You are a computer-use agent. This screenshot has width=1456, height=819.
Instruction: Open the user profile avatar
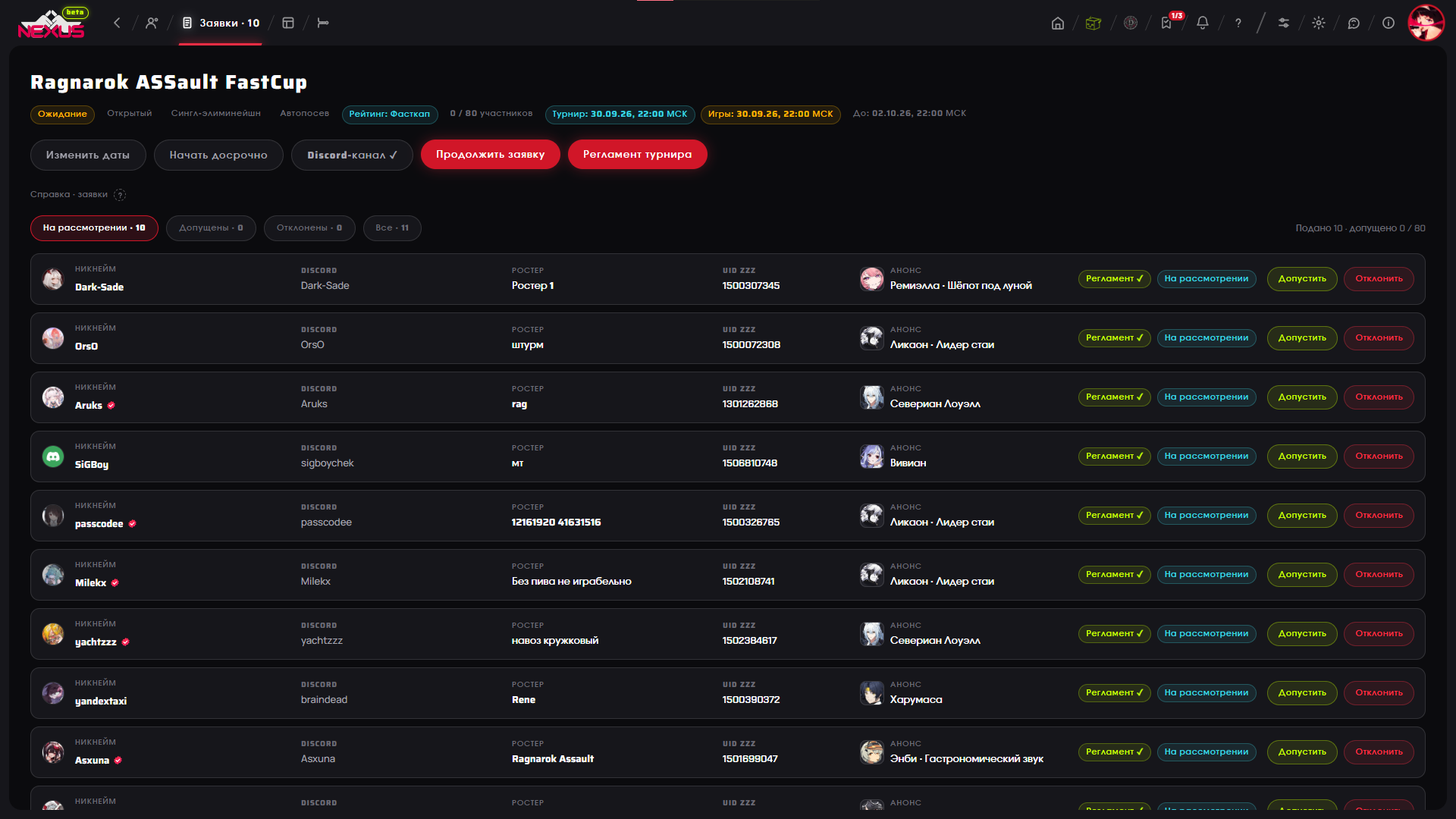coord(1426,23)
